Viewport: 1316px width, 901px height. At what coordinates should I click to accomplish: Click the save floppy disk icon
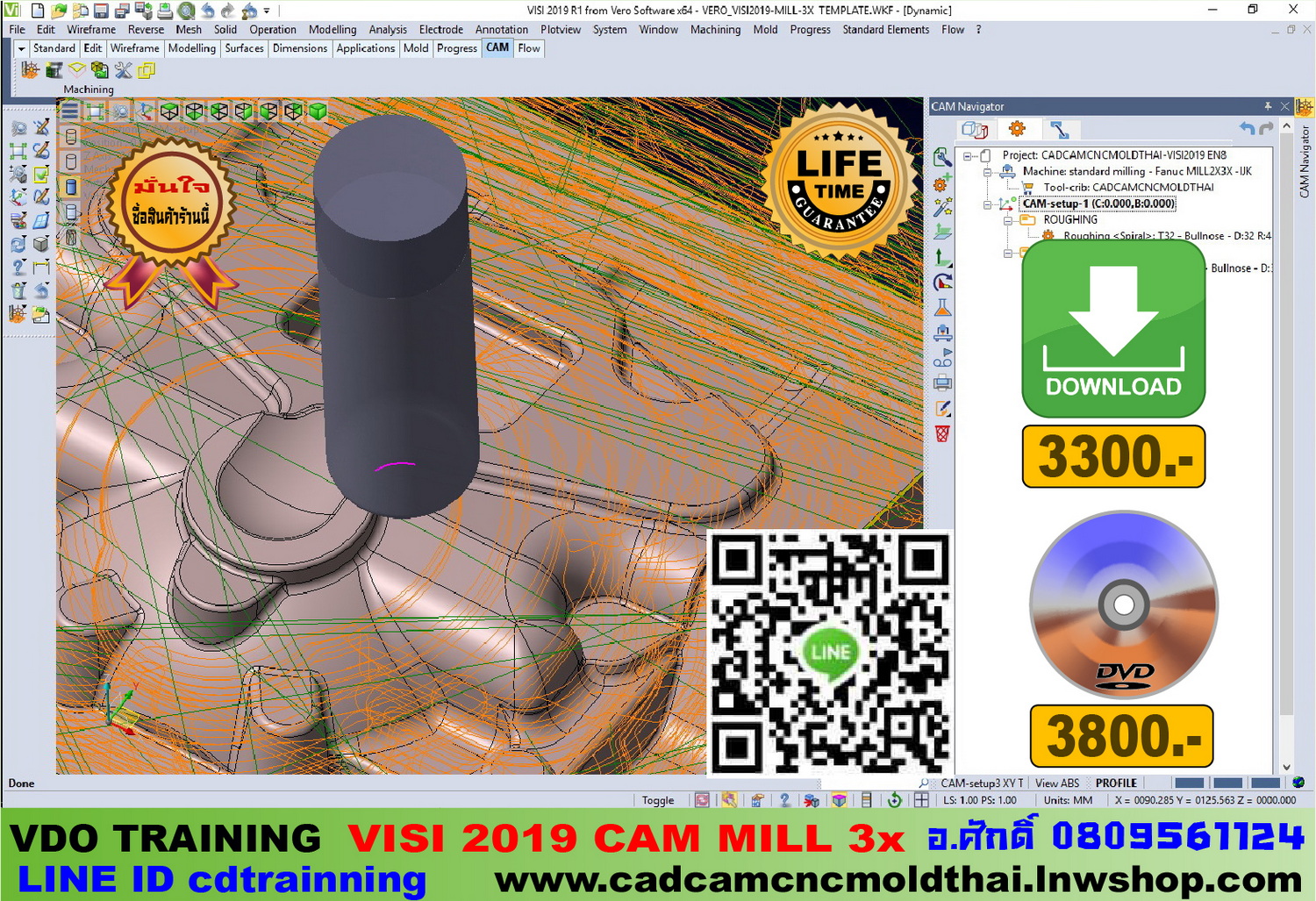[x=101, y=11]
